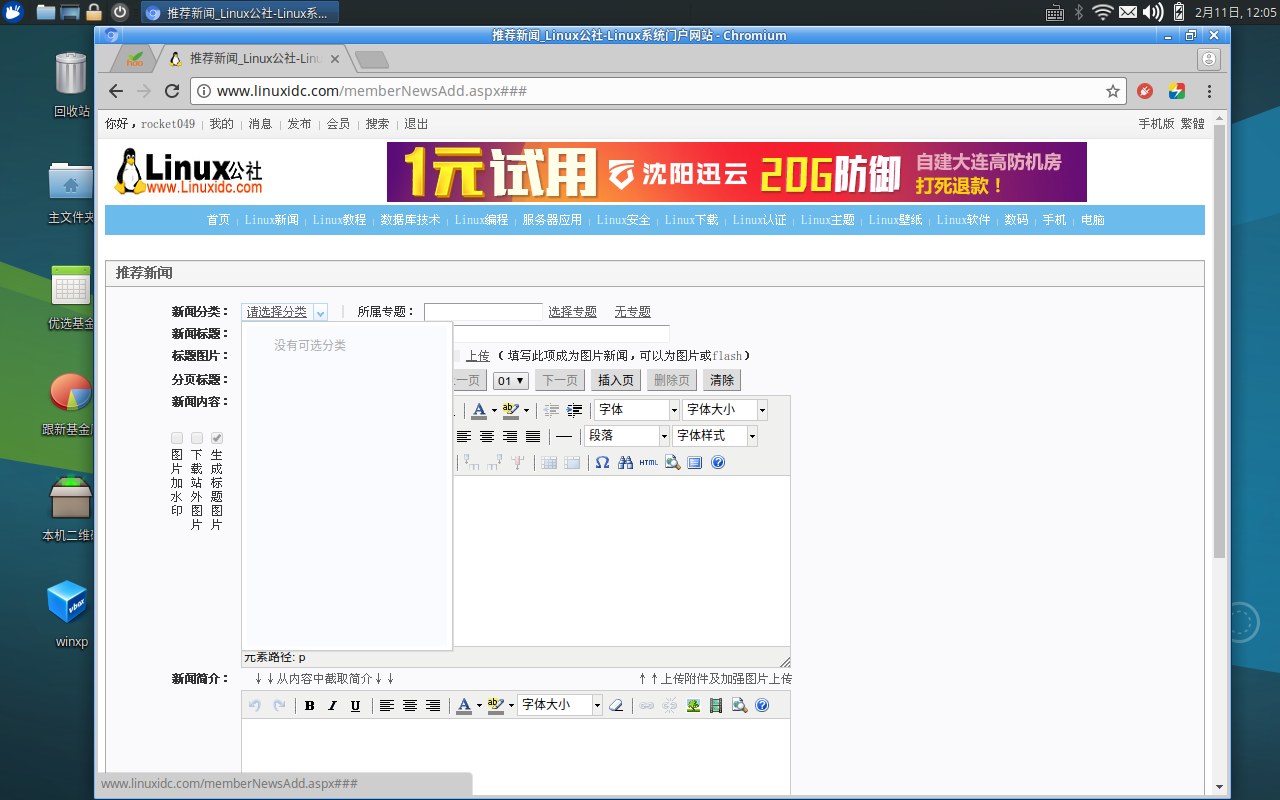
Task: Align text left in news content editor
Action: coord(464,436)
